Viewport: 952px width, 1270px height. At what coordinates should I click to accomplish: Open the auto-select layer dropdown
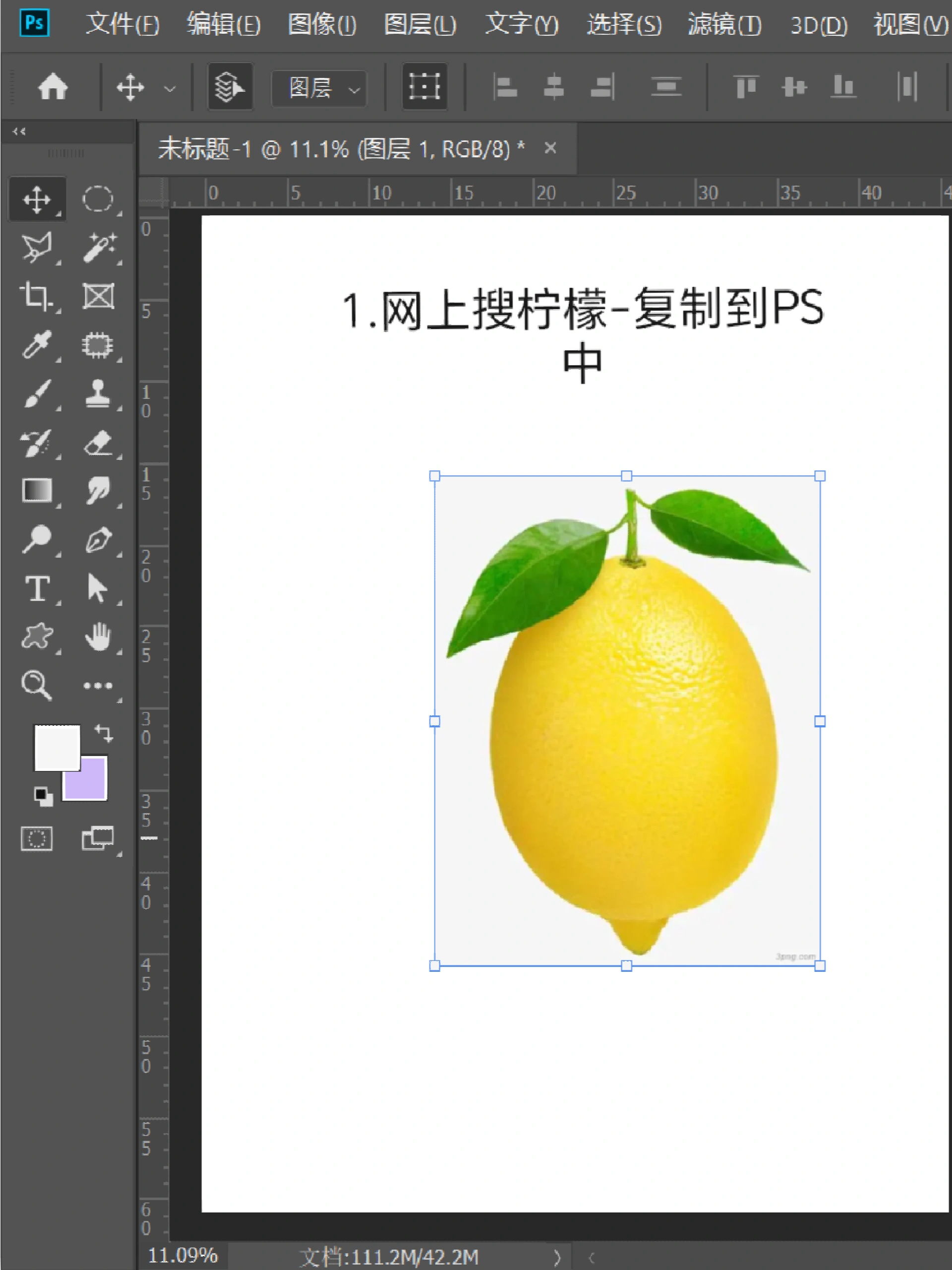point(317,87)
